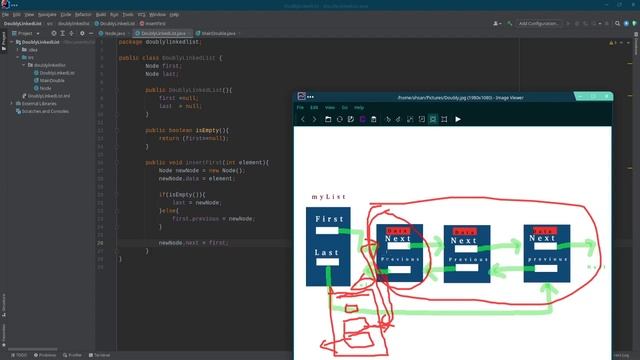Image resolution: width=640 pixels, height=360 pixels.
Task: Toggle the highlighted fit-to-window button in Image Viewer
Action: click(x=433, y=119)
